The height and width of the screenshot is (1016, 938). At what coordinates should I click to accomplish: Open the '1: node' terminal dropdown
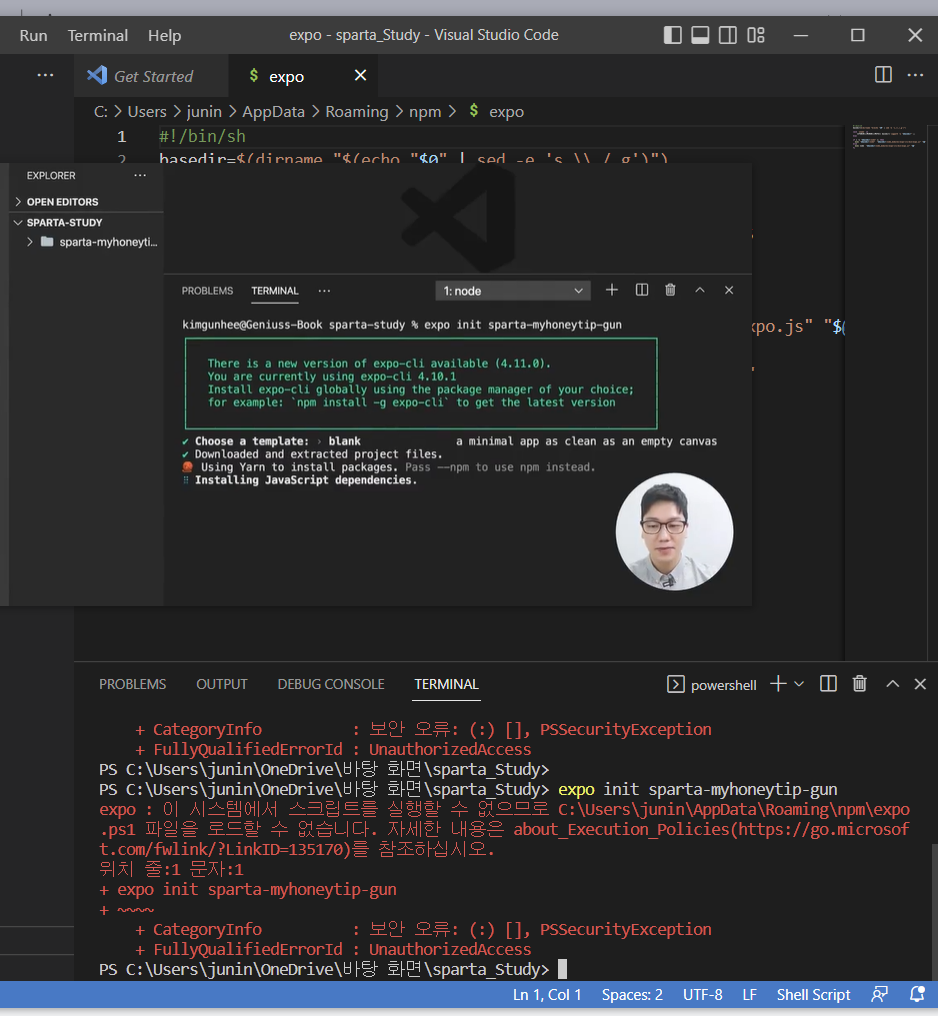(513, 291)
